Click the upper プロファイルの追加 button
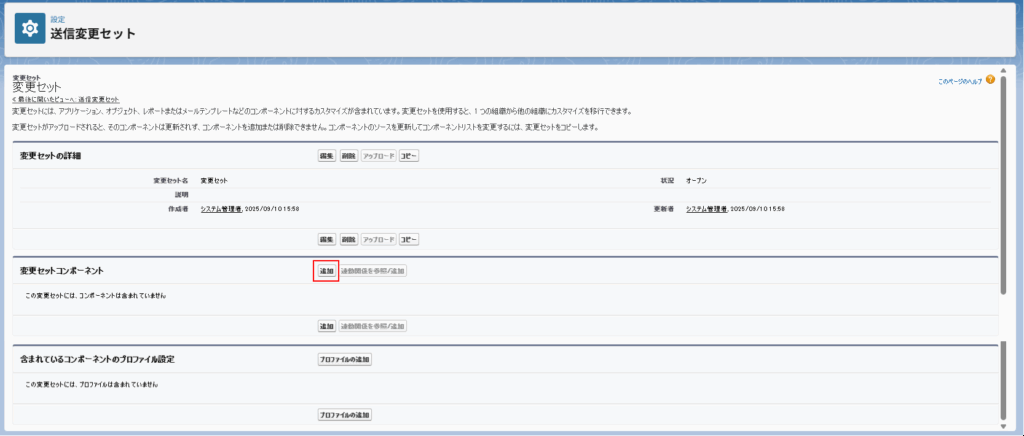Viewport: 1024px width, 436px height. pos(344,359)
